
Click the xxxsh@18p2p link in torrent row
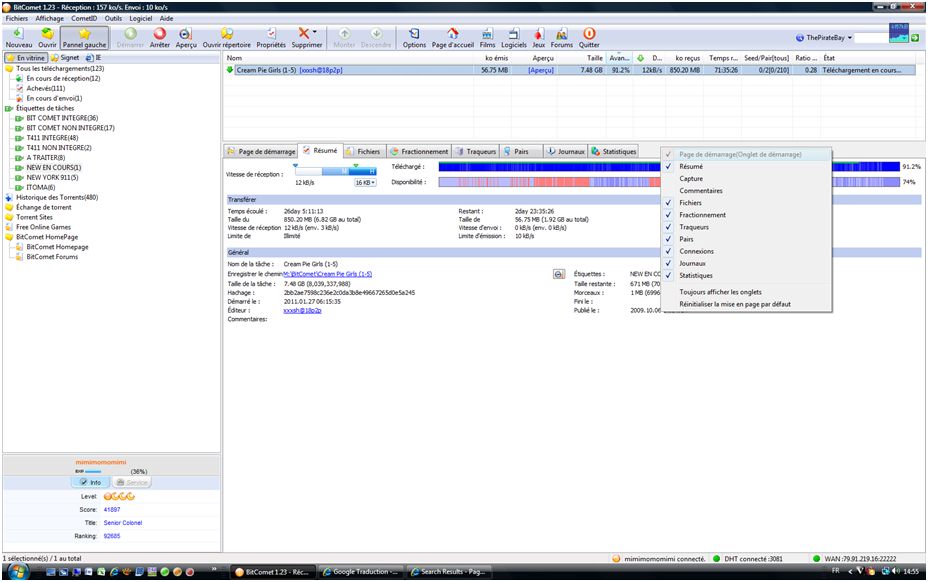click(x=321, y=70)
